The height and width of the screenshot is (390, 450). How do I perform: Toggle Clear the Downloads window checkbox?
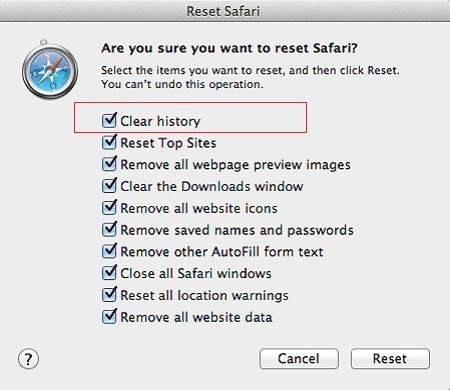click(x=109, y=186)
